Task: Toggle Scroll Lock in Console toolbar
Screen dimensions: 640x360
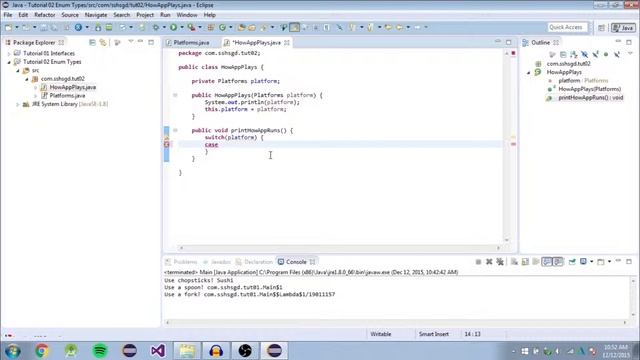Action: 525,262
